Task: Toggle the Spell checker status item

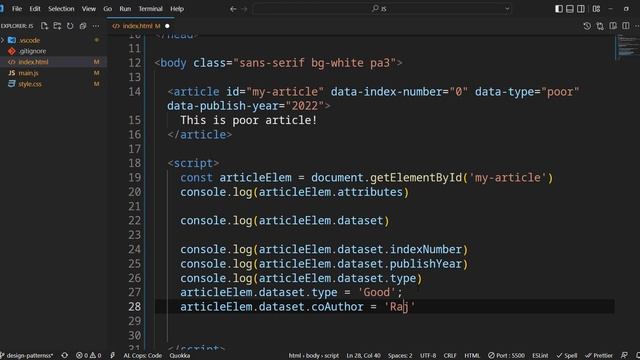Action: [567, 356]
